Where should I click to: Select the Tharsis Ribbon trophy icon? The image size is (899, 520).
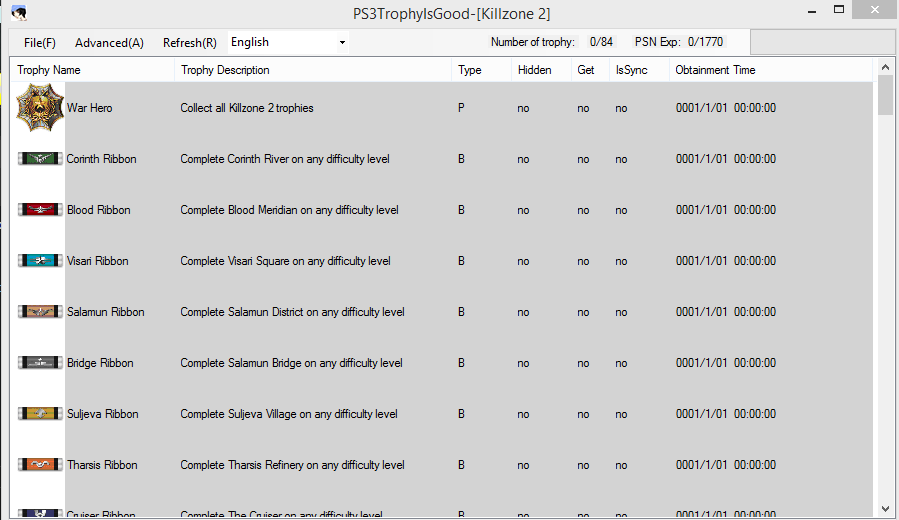click(x=40, y=465)
